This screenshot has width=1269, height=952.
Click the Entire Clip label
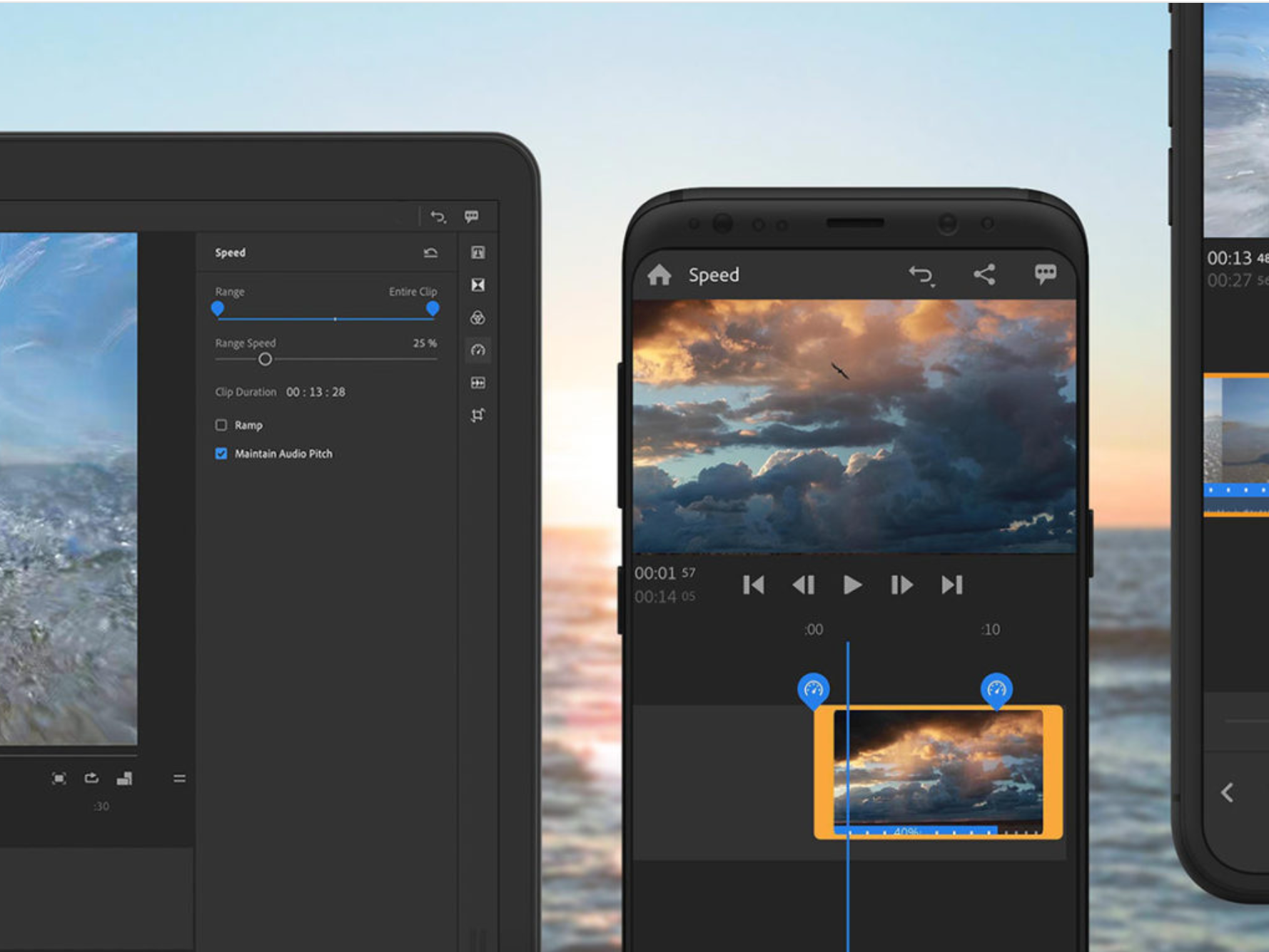(413, 292)
